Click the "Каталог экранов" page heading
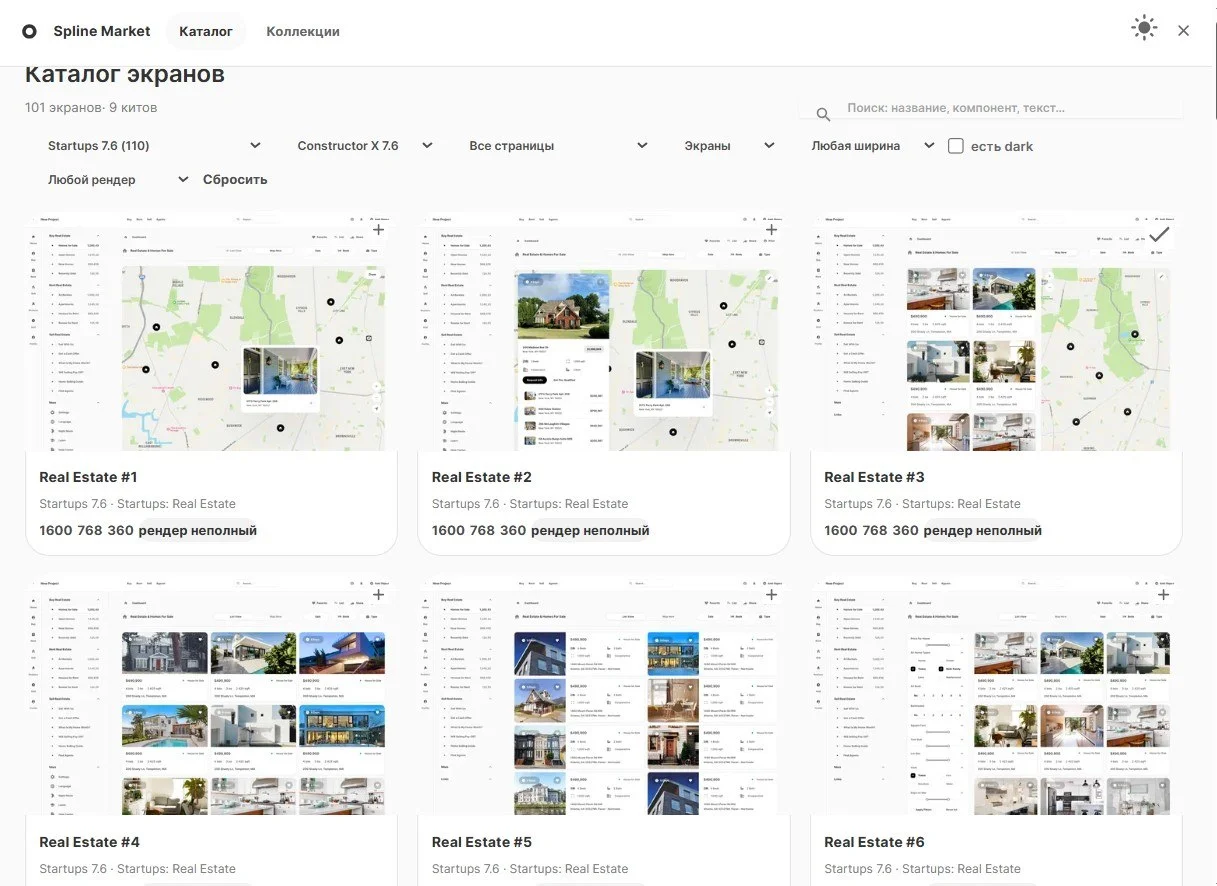The height and width of the screenshot is (886, 1217). tap(125, 75)
